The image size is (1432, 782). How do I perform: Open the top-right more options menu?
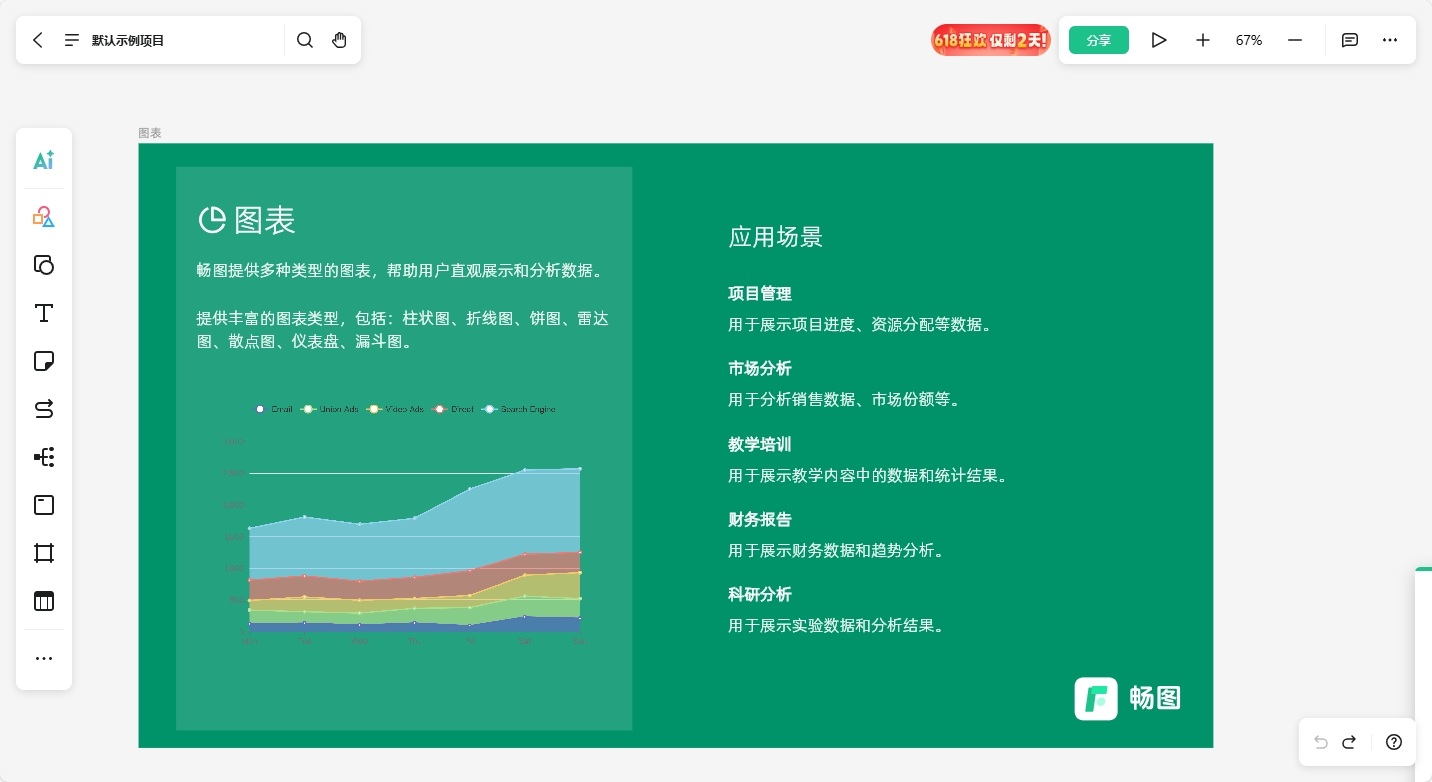point(1390,40)
